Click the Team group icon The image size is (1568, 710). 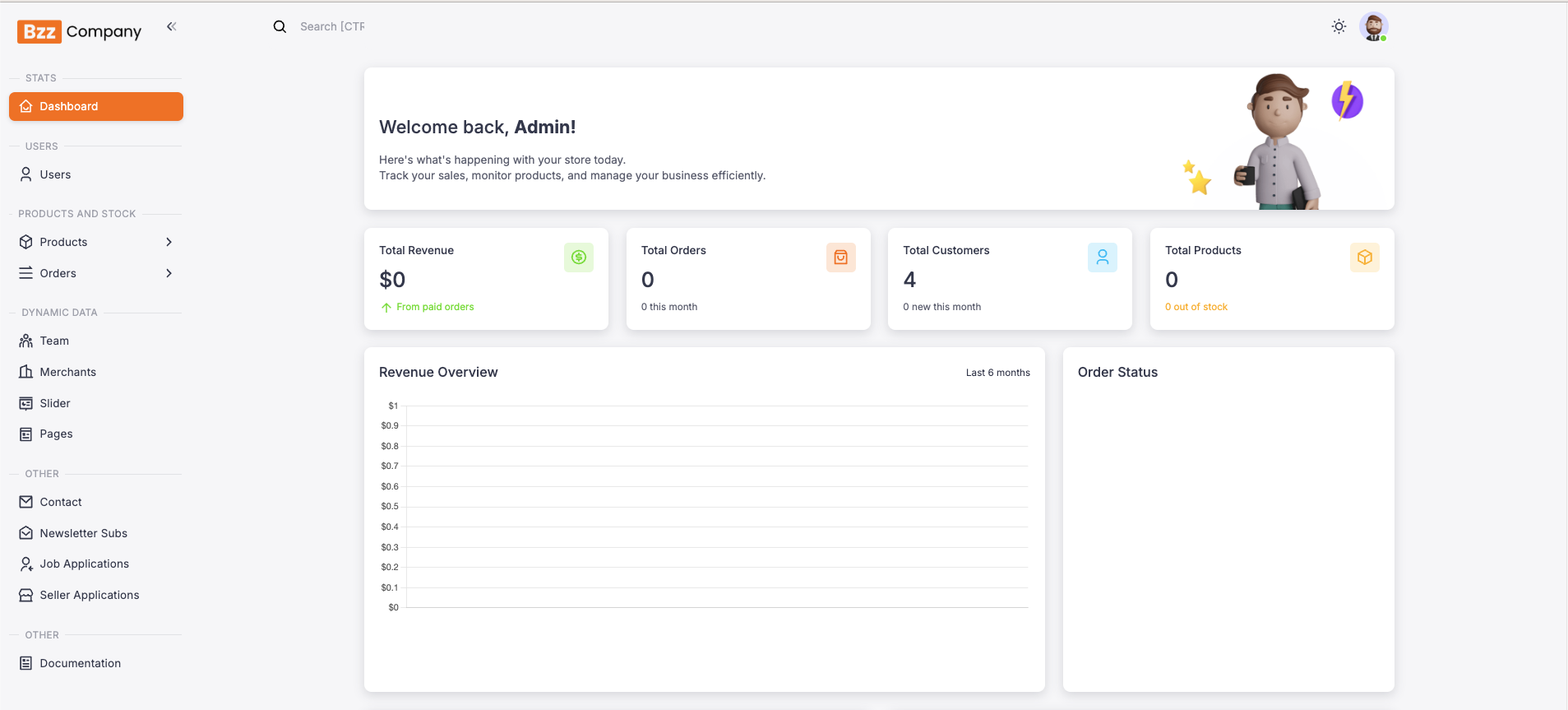click(x=26, y=341)
